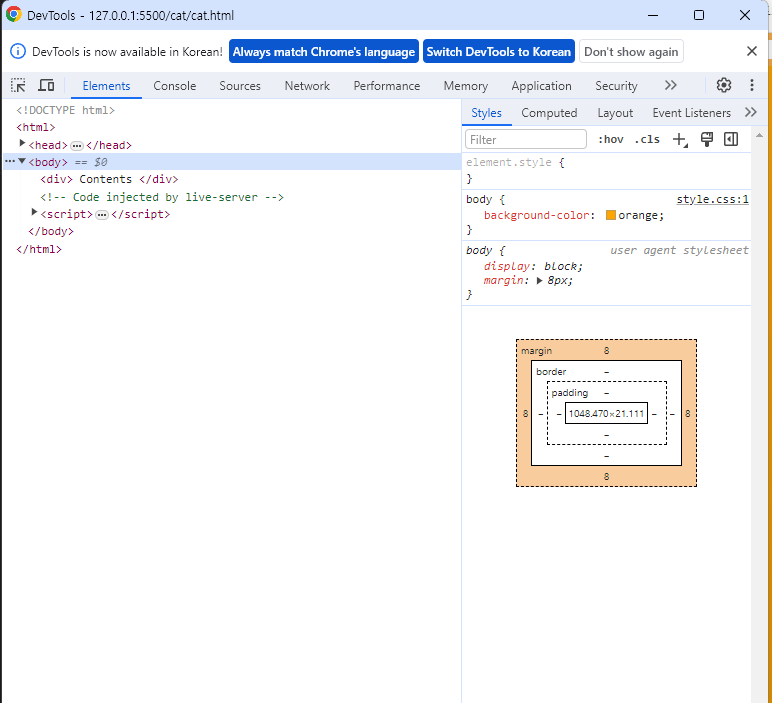Close the DevTools window
The height and width of the screenshot is (703, 772).
pyautogui.click(x=745, y=15)
